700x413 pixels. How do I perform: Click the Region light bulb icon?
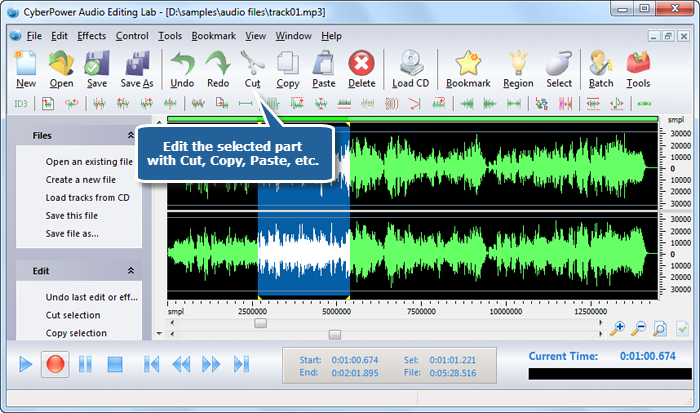point(518,63)
